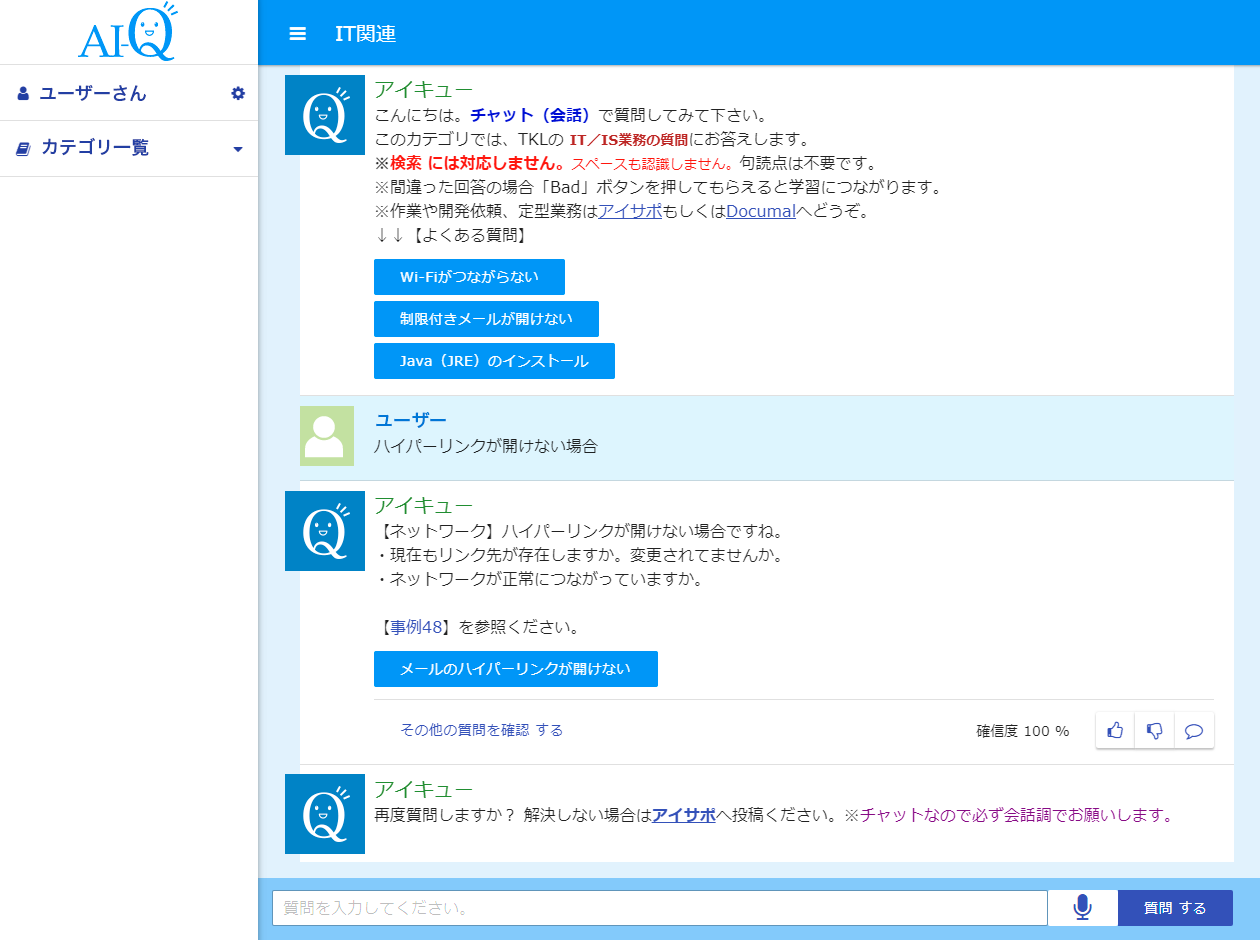Start voice input with microphone icon
1260x940 pixels.
[x=1082, y=908]
